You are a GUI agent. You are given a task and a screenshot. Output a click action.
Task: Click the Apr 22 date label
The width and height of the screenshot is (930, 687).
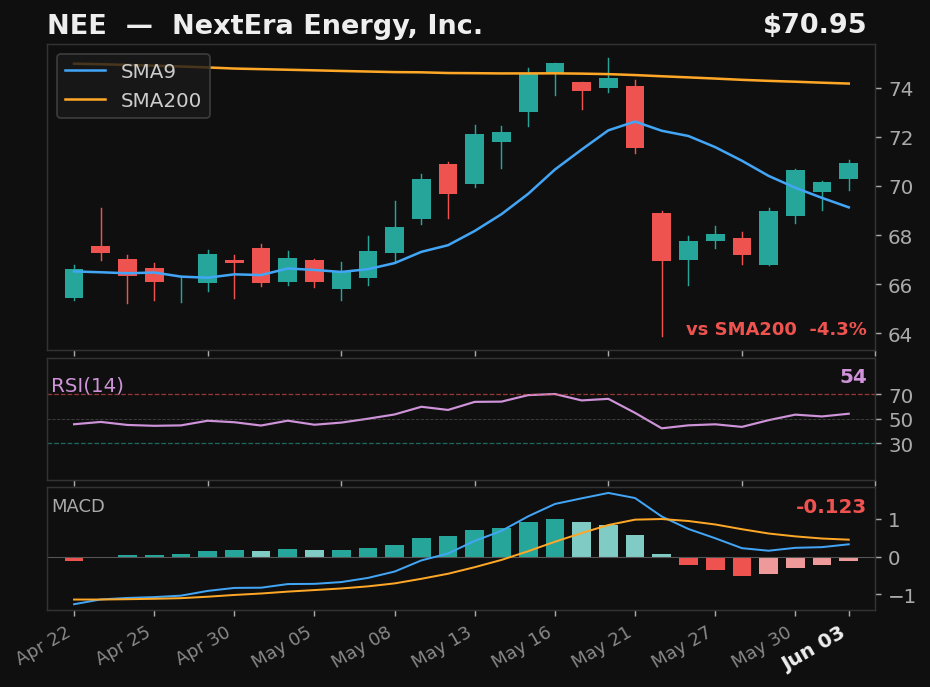45,645
